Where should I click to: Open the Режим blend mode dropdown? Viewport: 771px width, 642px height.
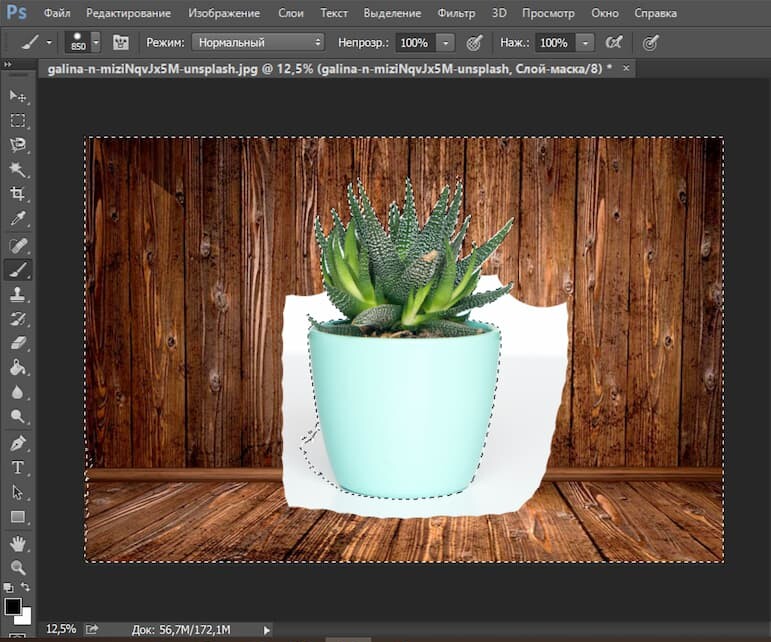[259, 43]
